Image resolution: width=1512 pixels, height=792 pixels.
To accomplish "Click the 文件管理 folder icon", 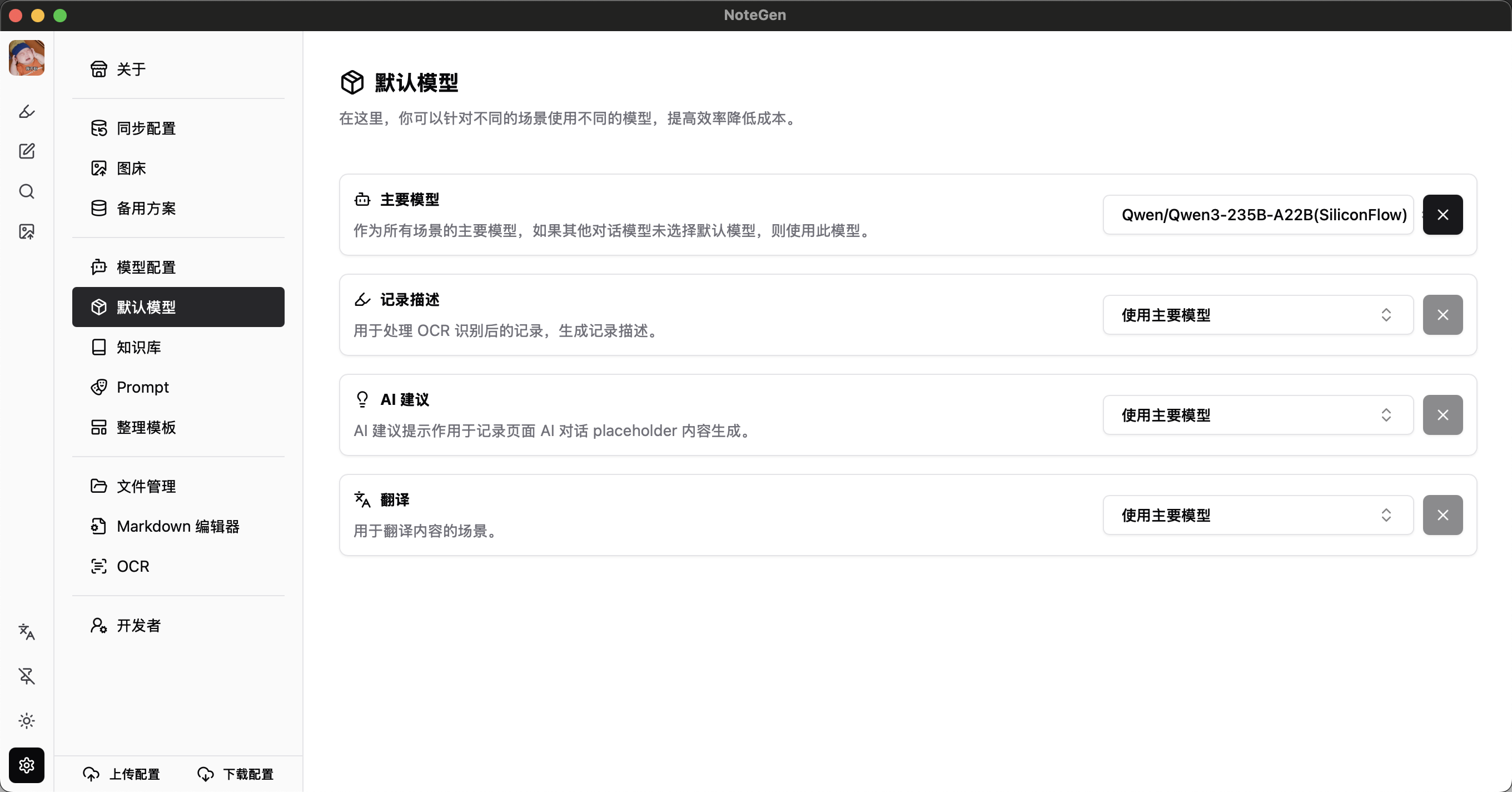I will pyautogui.click(x=98, y=486).
